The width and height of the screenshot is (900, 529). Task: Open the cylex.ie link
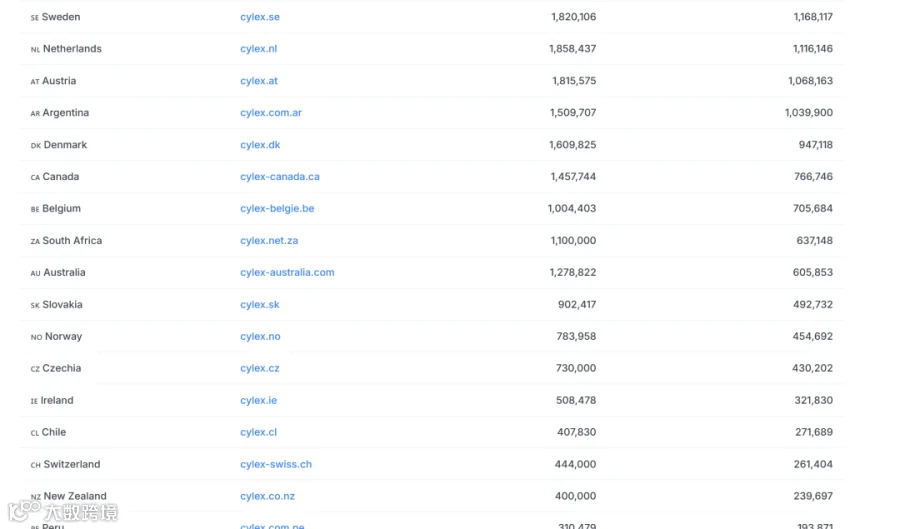(x=258, y=400)
